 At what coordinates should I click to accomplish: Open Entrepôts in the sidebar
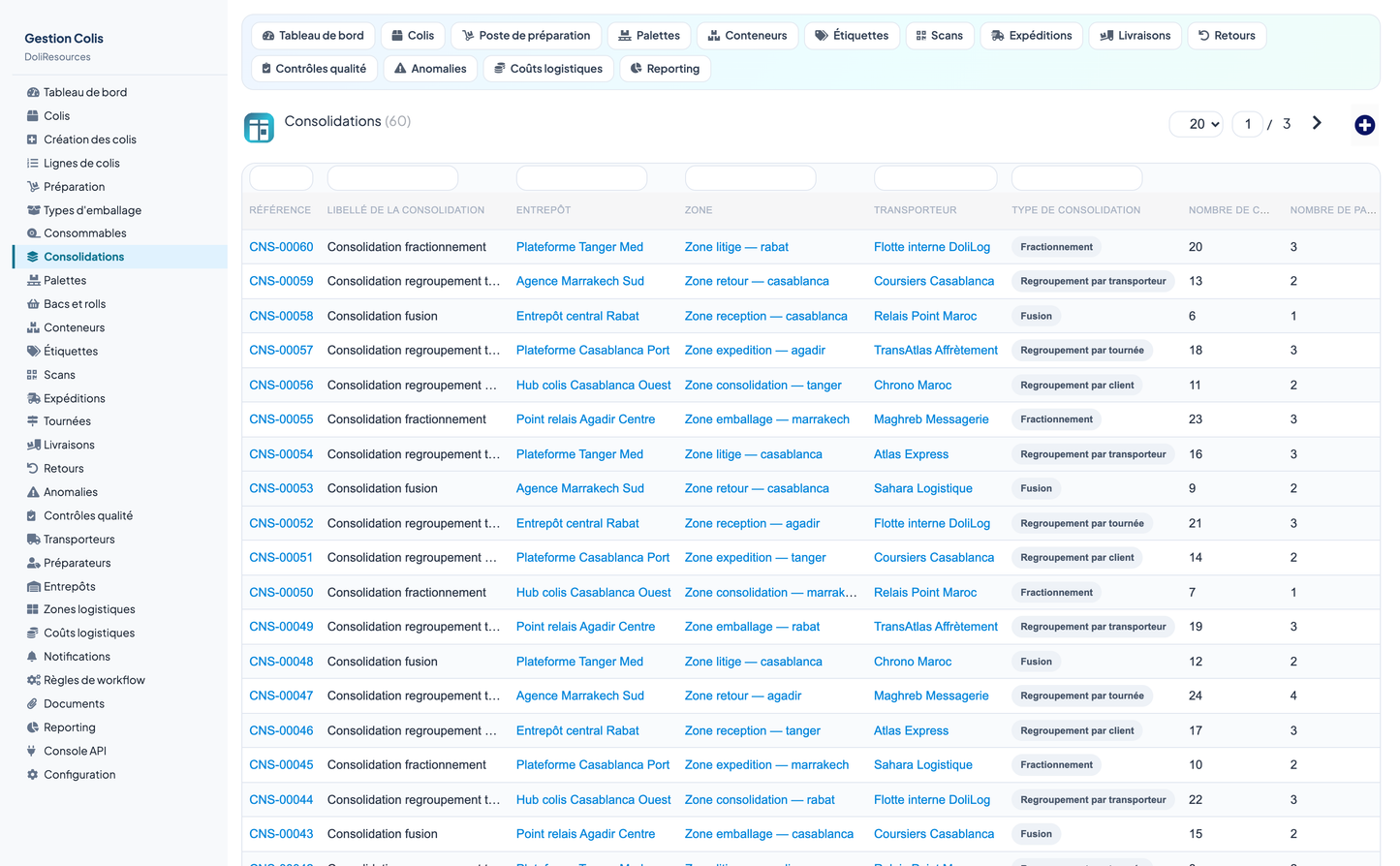pyautogui.click(x=70, y=587)
